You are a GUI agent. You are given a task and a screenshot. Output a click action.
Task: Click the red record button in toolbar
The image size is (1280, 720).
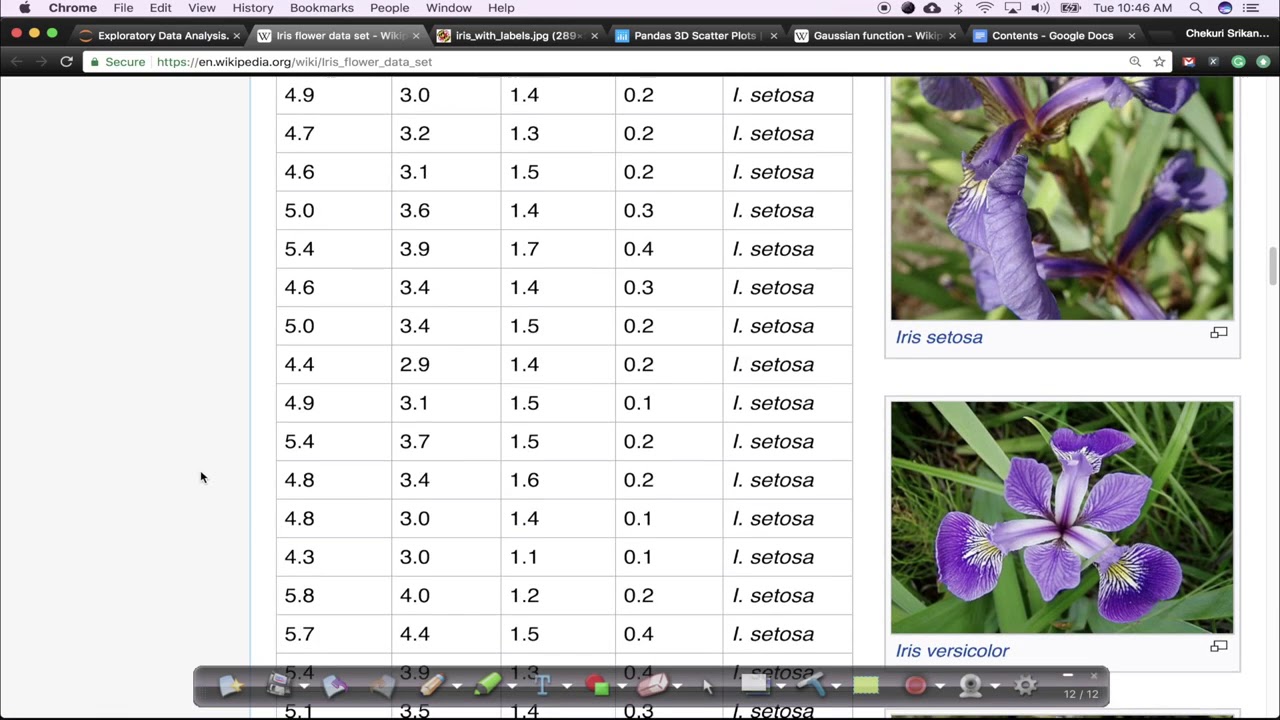[915, 686]
